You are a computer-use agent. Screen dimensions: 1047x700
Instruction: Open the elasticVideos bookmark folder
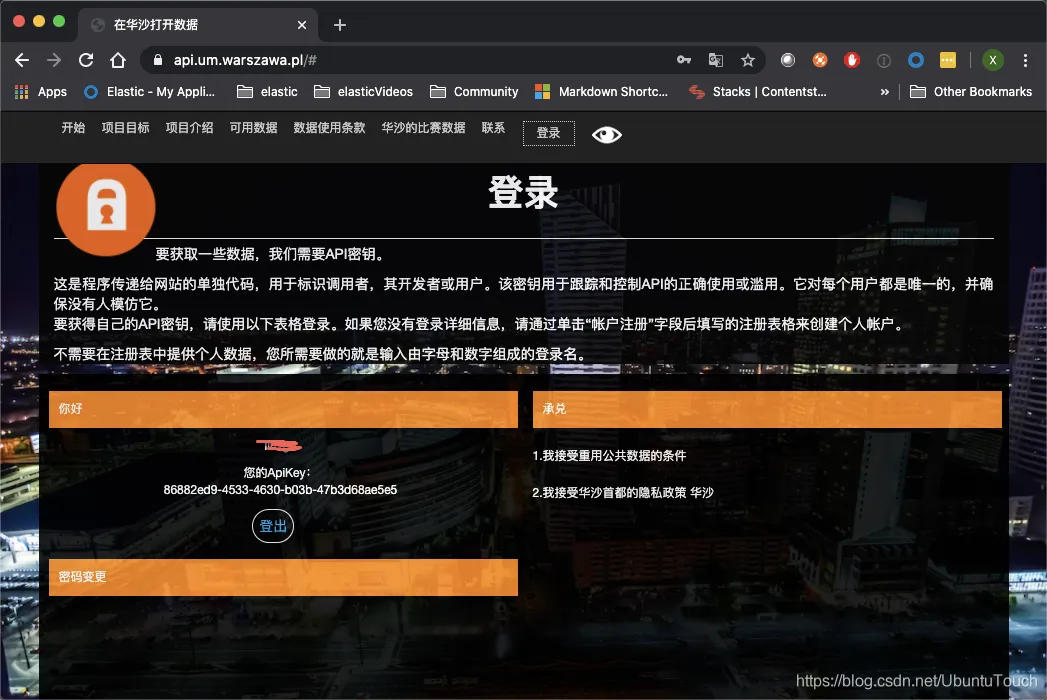pyautogui.click(x=363, y=92)
